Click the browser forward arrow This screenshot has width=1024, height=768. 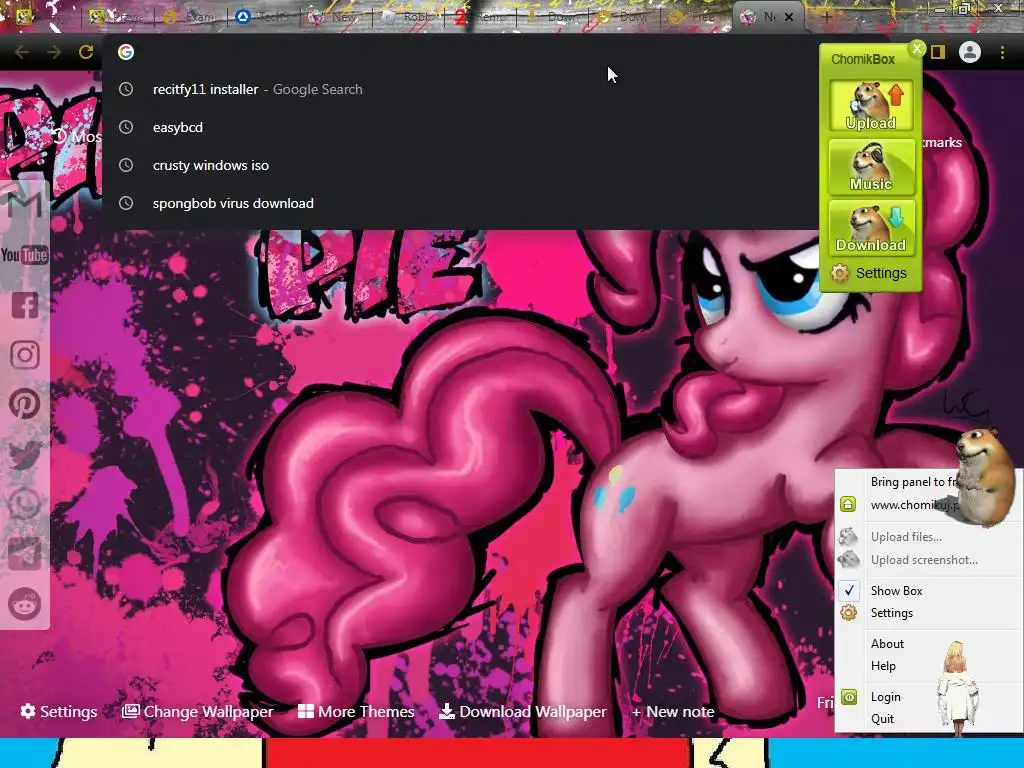(54, 52)
